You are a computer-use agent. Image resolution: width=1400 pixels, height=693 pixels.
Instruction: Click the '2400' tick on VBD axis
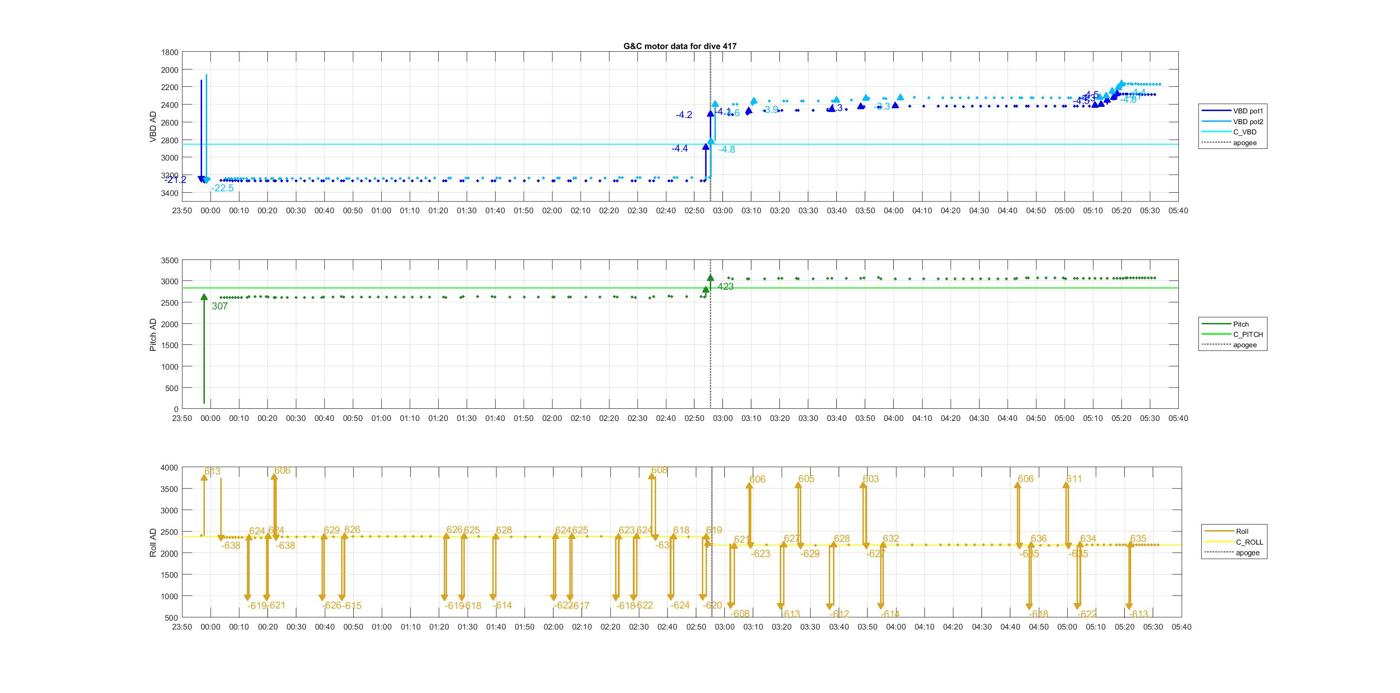(x=170, y=105)
